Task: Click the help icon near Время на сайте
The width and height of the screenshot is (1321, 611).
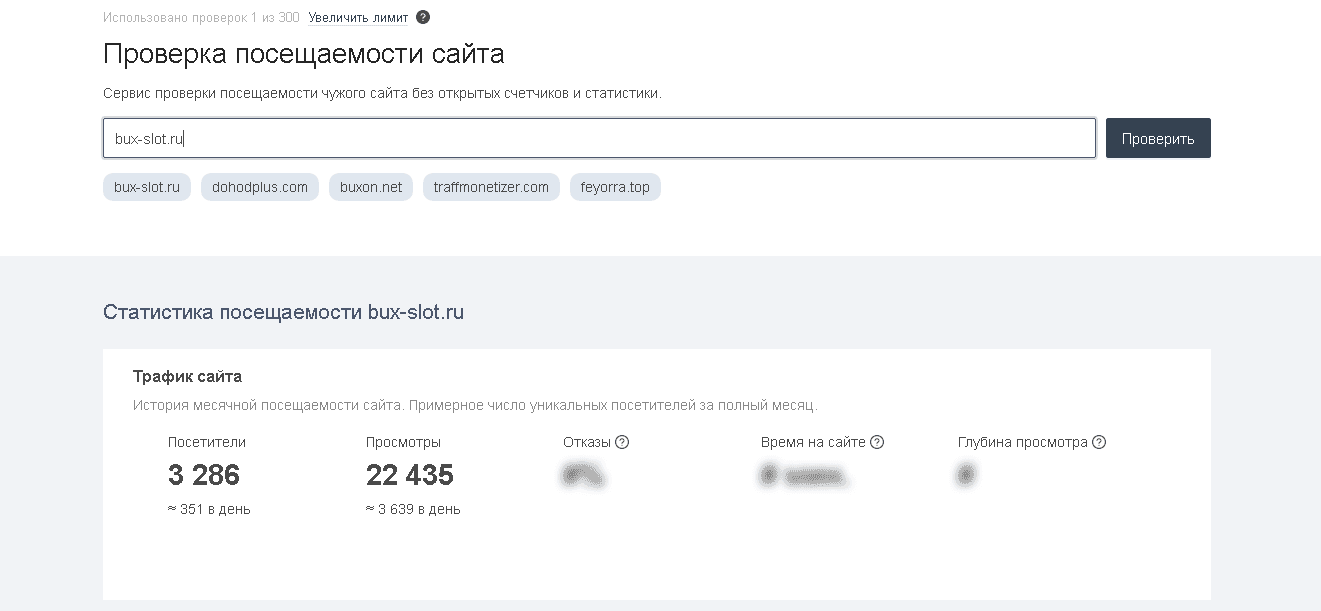Action: (x=878, y=441)
